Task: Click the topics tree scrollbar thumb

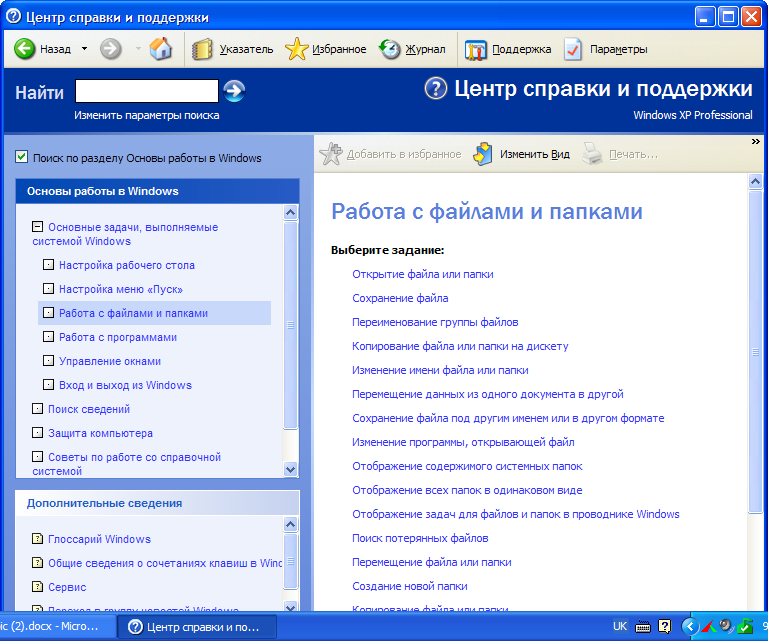Action: point(290,325)
